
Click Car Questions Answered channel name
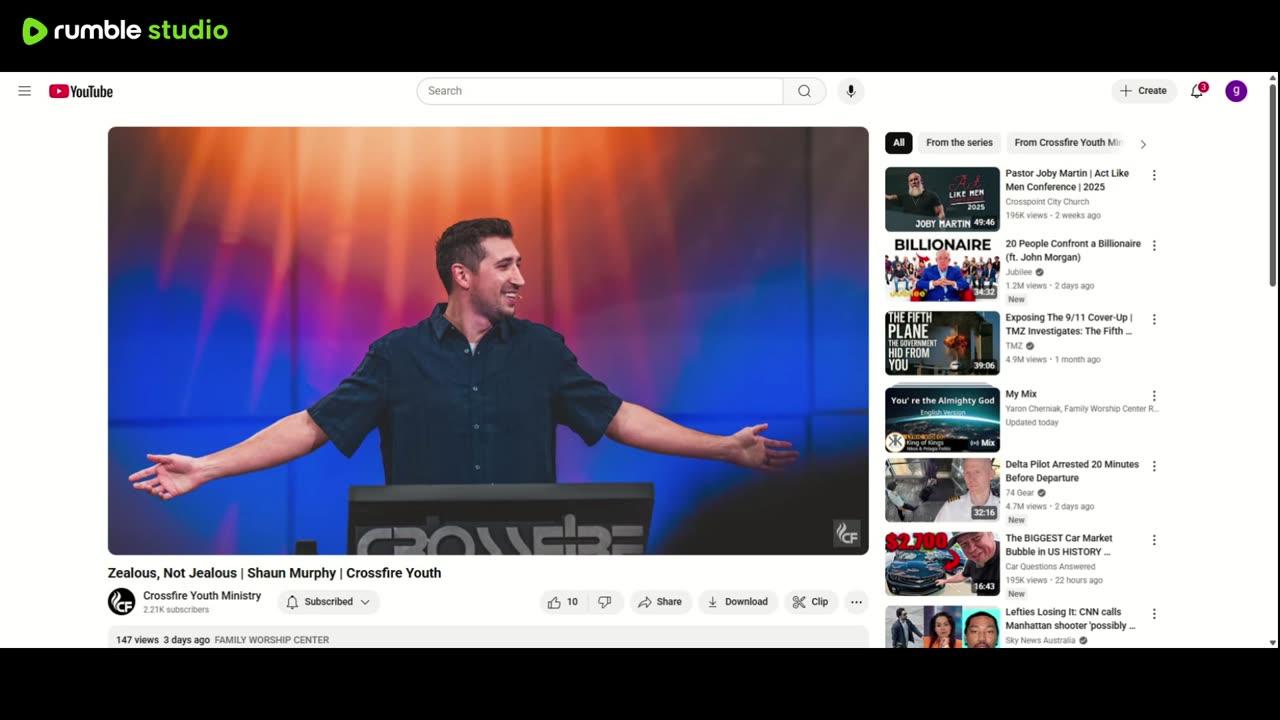click(1050, 567)
